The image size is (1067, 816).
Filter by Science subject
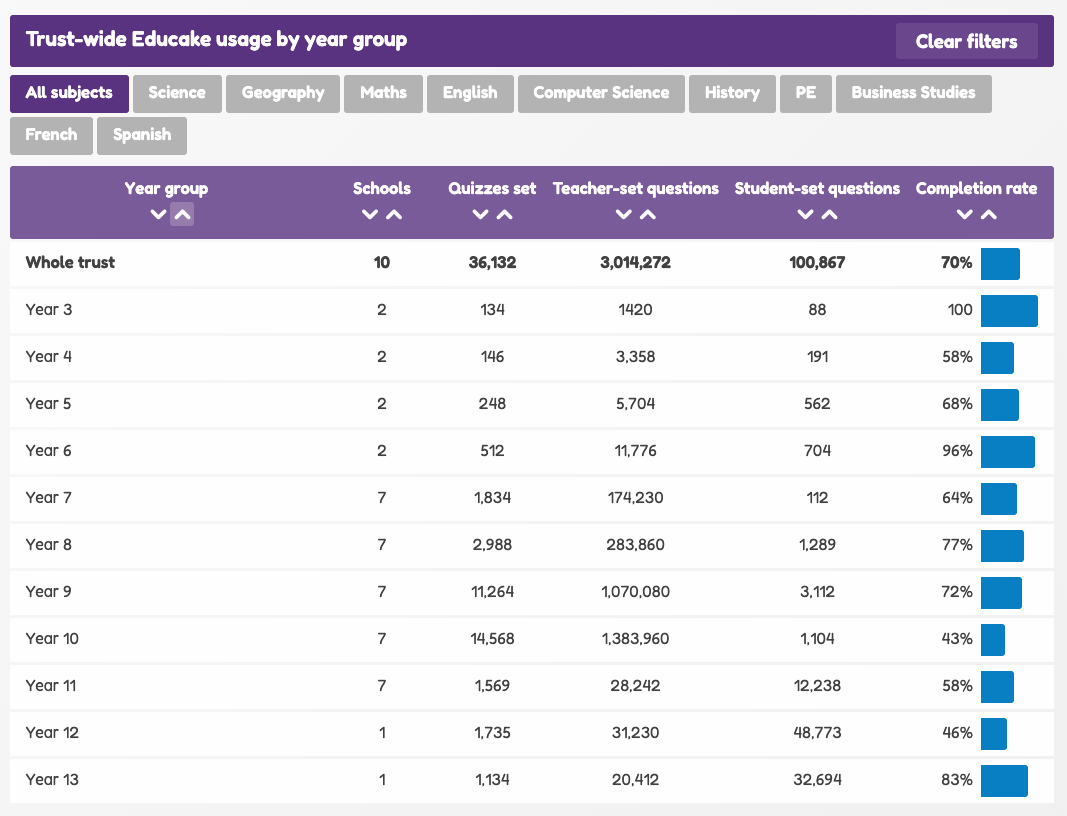[x=177, y=93]
